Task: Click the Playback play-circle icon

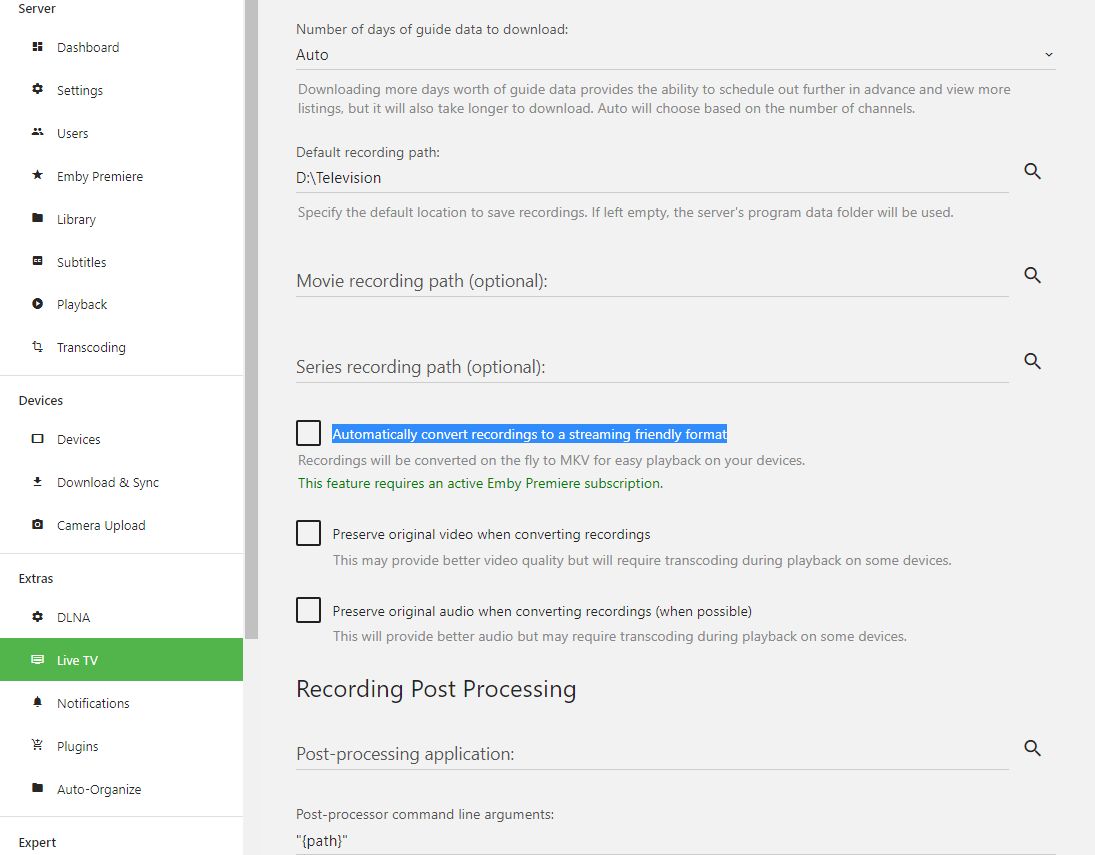Action: [x=38, y=304]
